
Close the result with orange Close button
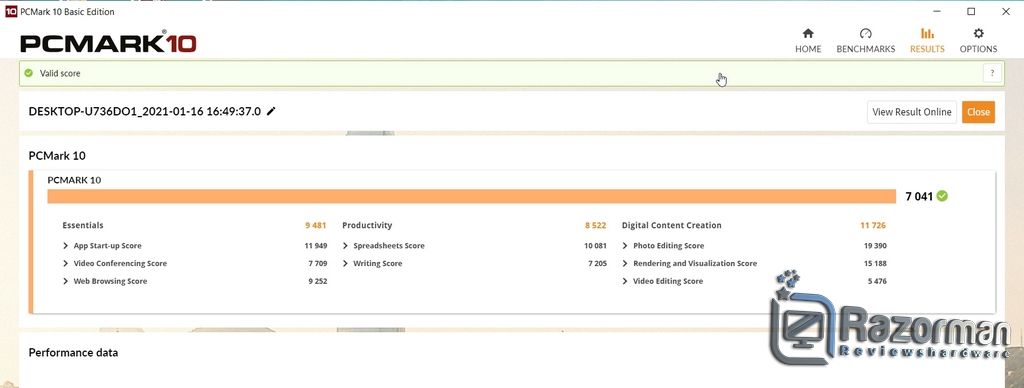tap(978, 112)
